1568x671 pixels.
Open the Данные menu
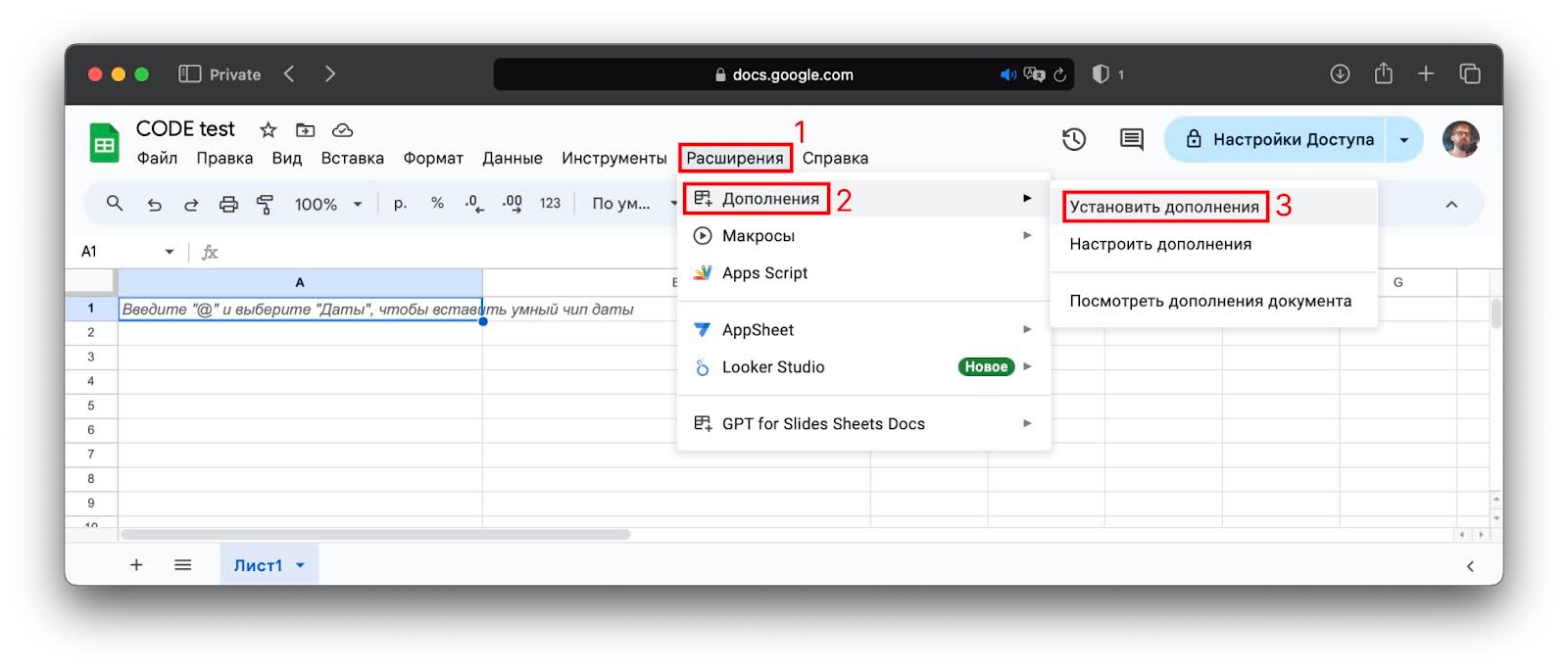point(512,158)
